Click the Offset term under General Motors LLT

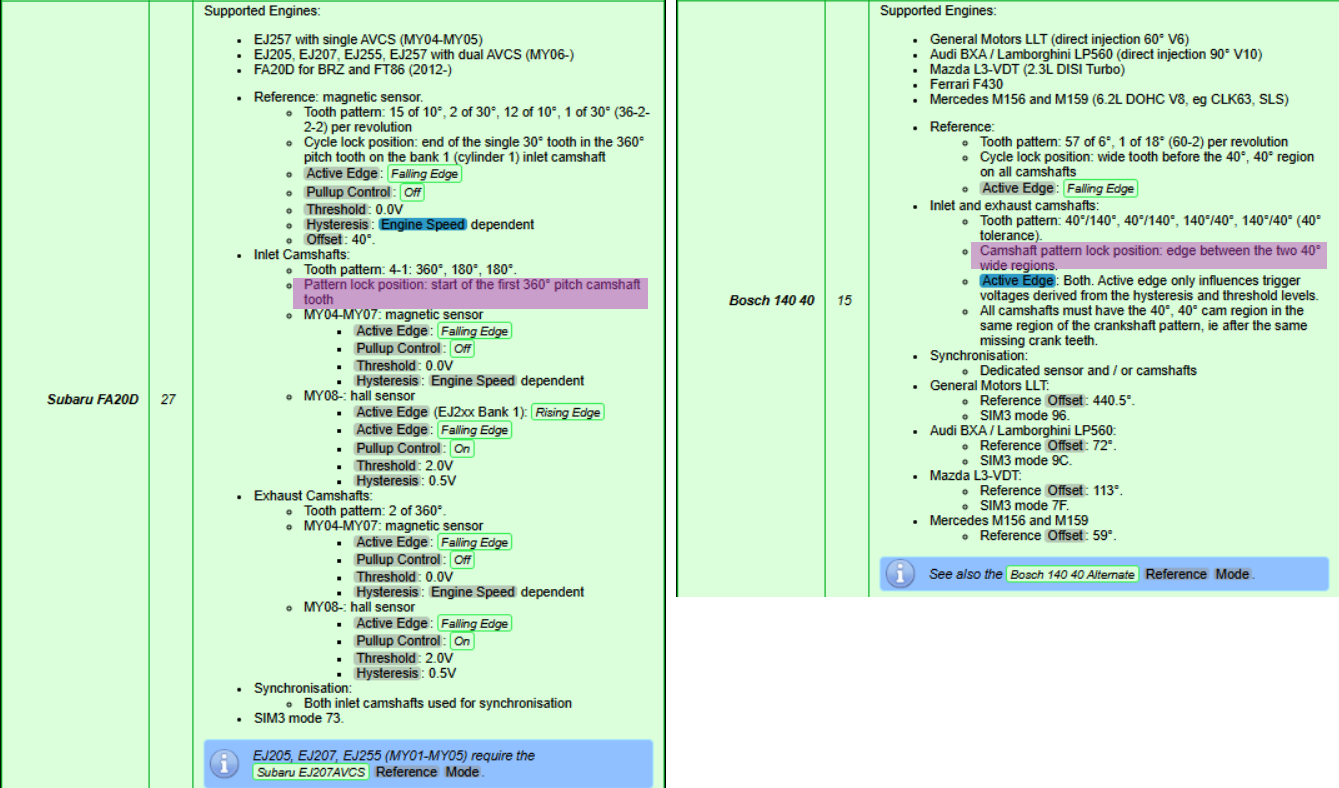pos(1065,400)
